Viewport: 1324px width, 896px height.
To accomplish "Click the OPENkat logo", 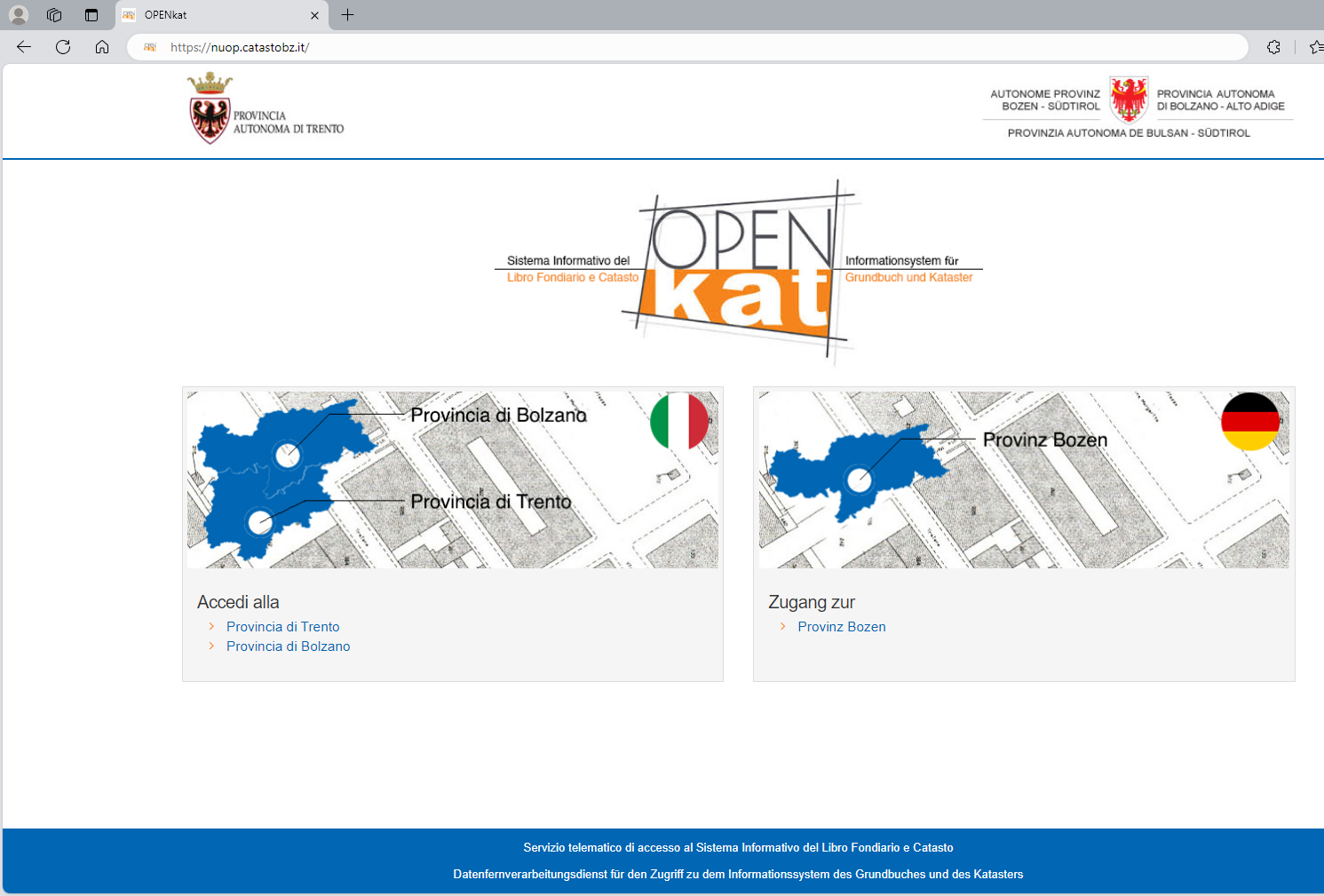I will coord(739,271).
